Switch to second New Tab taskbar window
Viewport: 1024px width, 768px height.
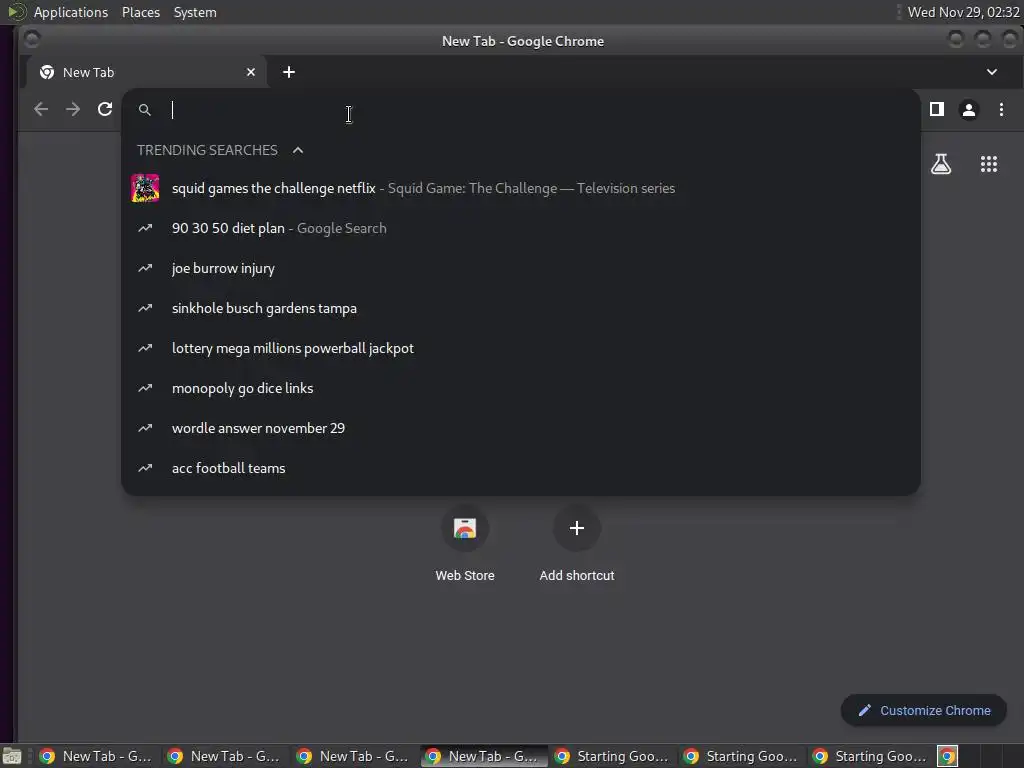coord(225,756)
